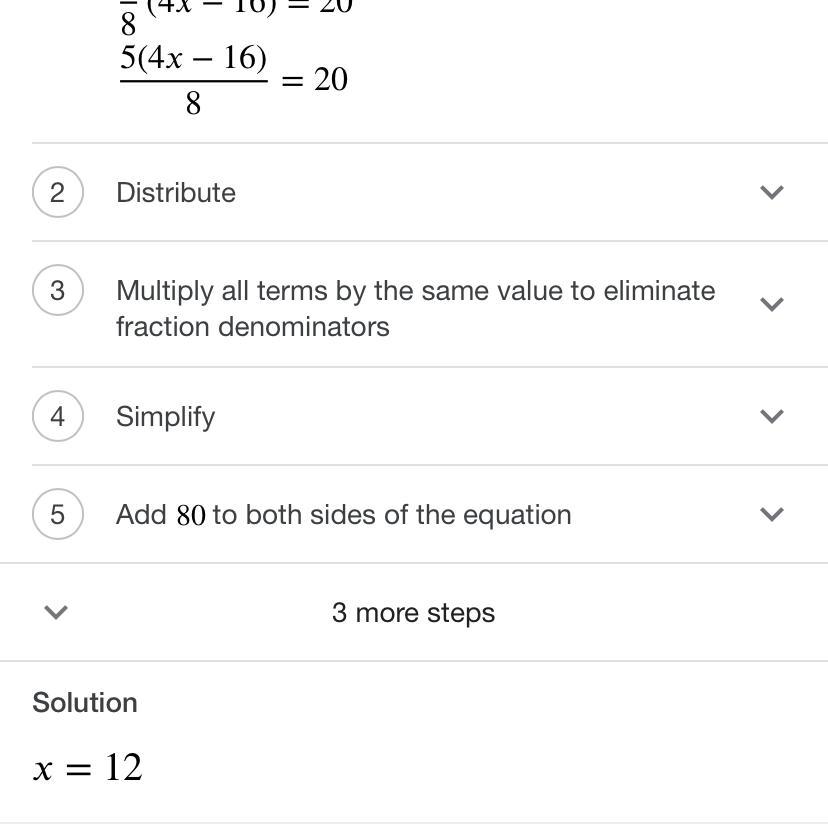This screenshot has width=828, height=828.
Task: Click the circled step number 2
Action: coord(57,192)
